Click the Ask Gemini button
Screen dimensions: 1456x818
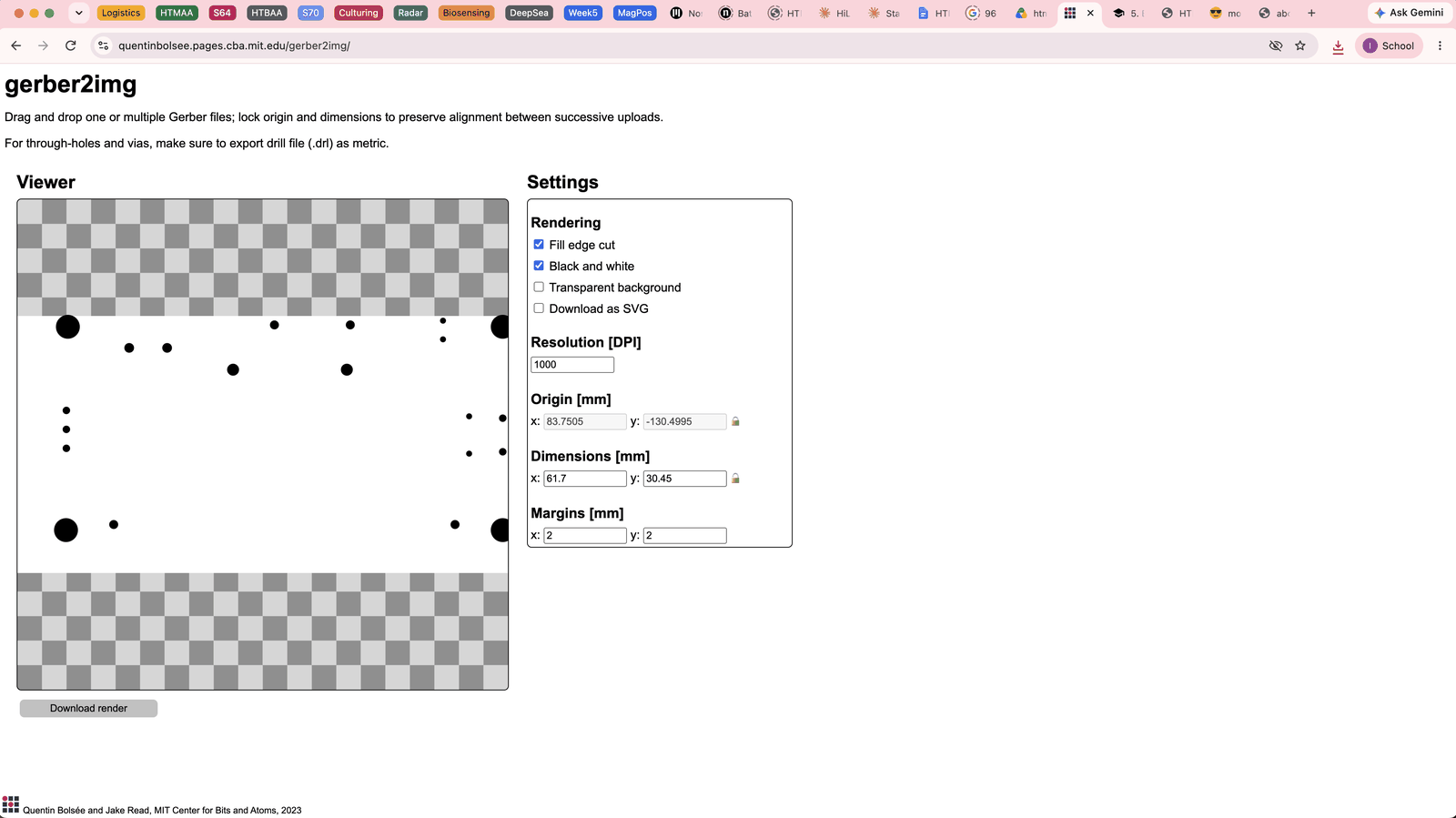point(1410,13)
